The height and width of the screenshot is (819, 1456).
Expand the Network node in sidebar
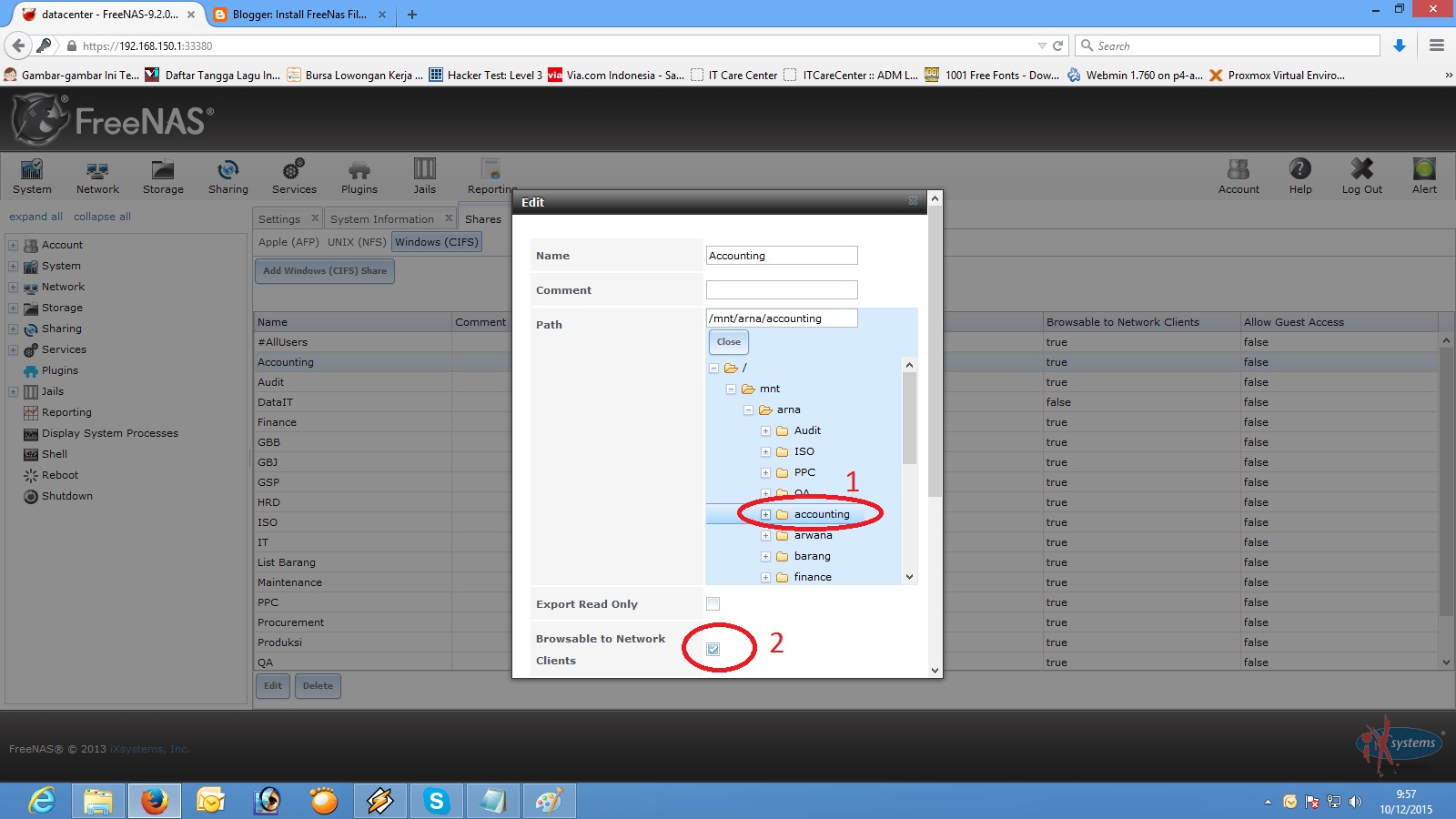pos(13,287)
